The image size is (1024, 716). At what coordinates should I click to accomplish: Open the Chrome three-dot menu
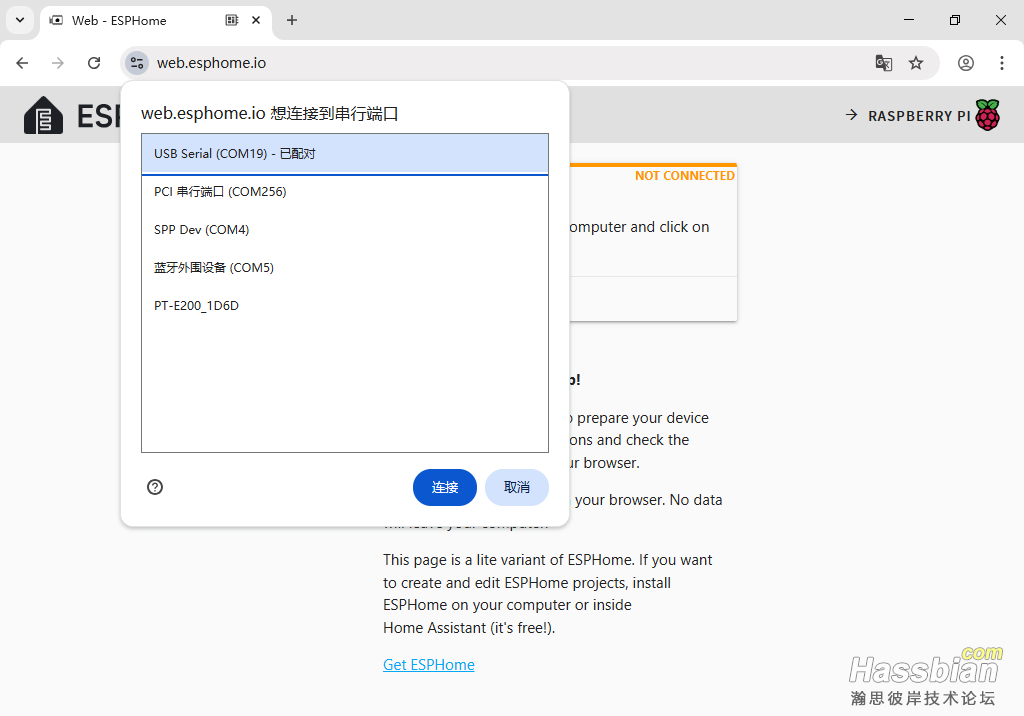pyautogui.click(x=1001, y=63)
